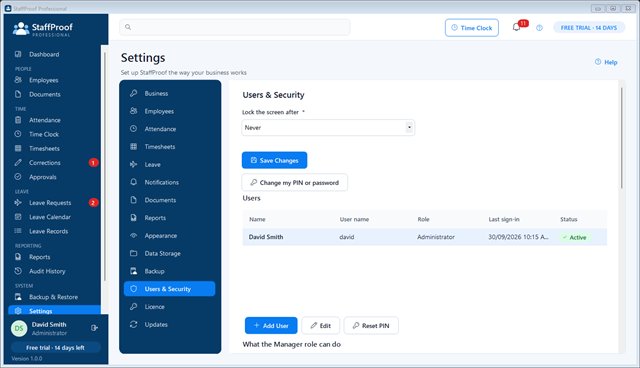Click the Backup & Restore icon
This screenshot has width=640, height=368.
coord(18,297)
